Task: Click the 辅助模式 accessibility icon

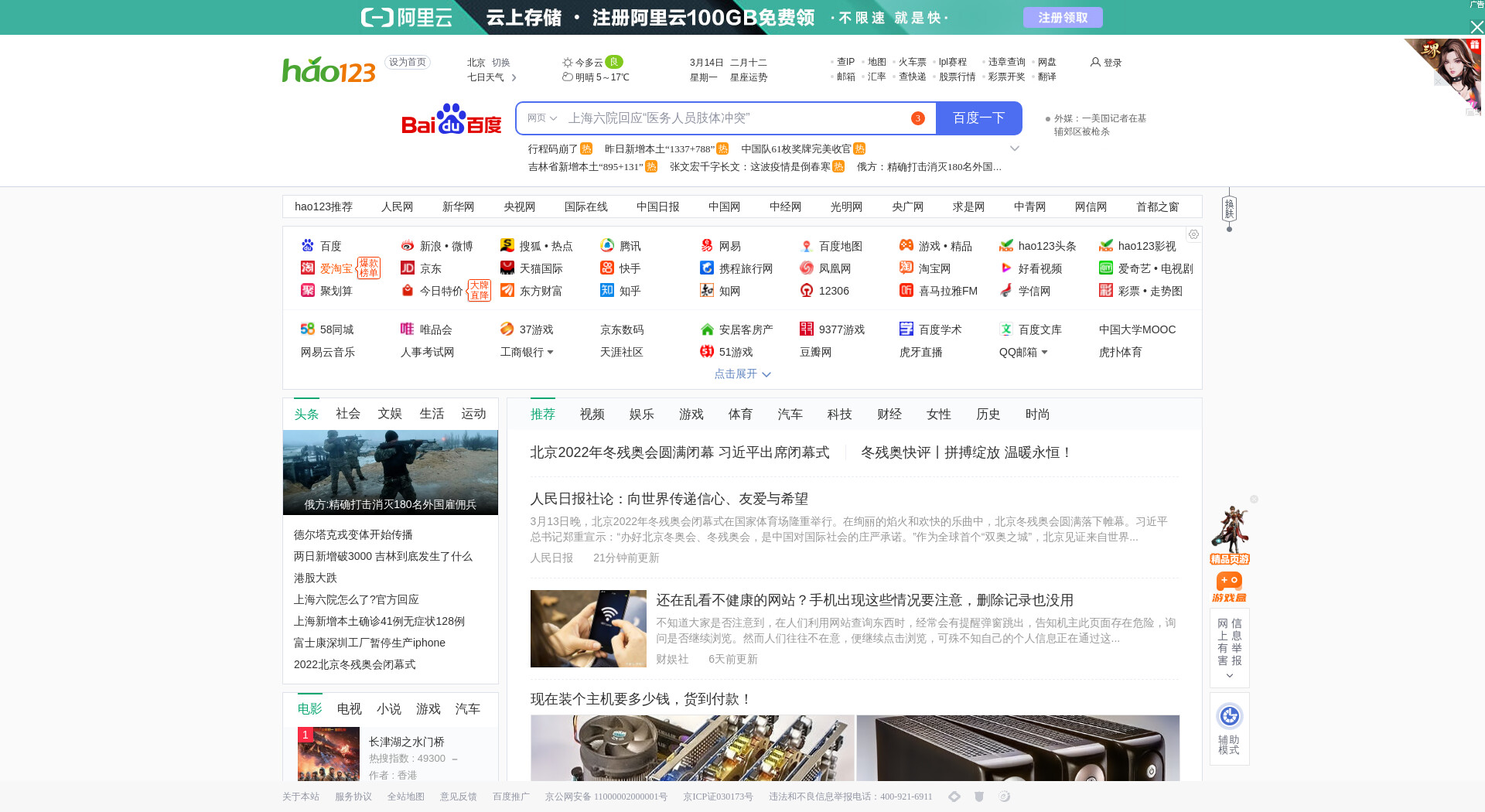Action: (x=1230, y=716)
